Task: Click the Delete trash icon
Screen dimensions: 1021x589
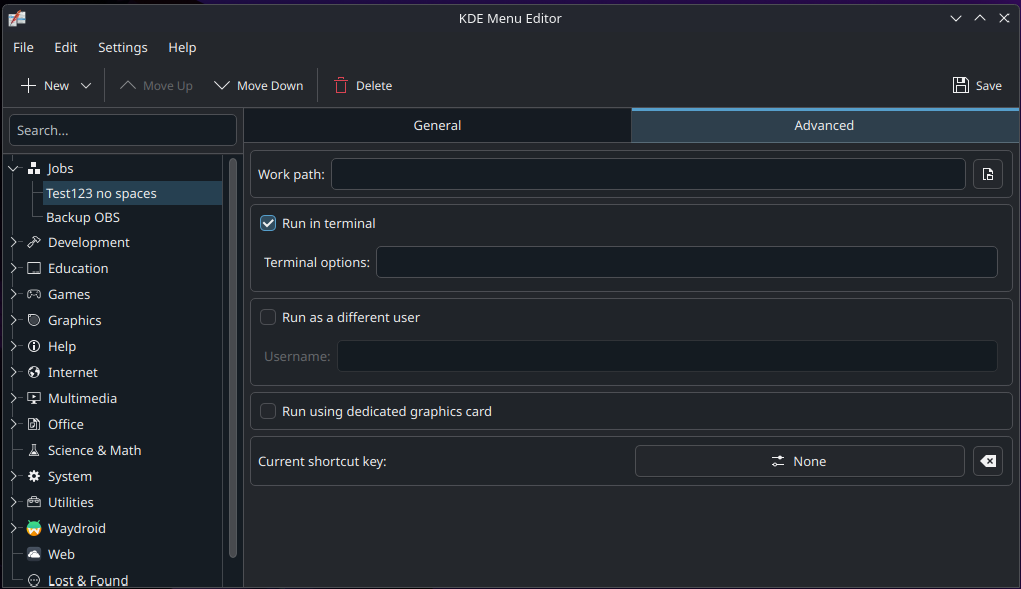Action: tap(341, 85)
